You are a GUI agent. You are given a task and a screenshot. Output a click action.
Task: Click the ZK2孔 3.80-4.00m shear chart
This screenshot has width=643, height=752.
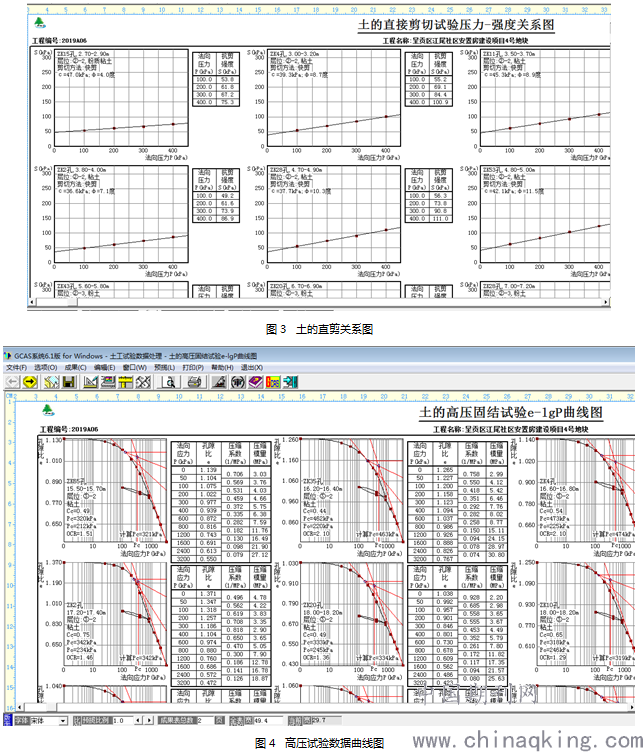[121, 215]
